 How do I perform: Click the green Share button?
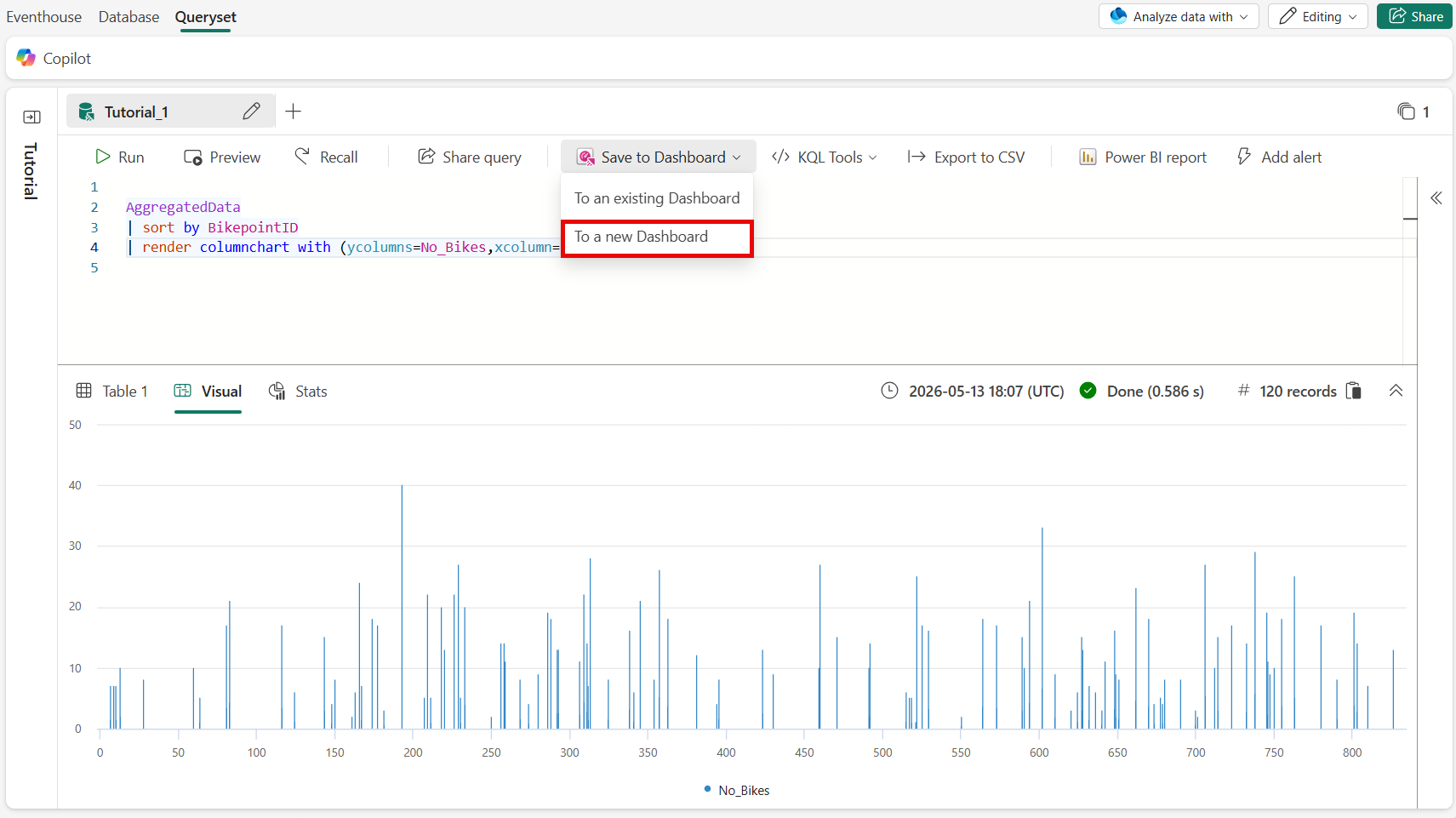click(x=1414, y=16)
